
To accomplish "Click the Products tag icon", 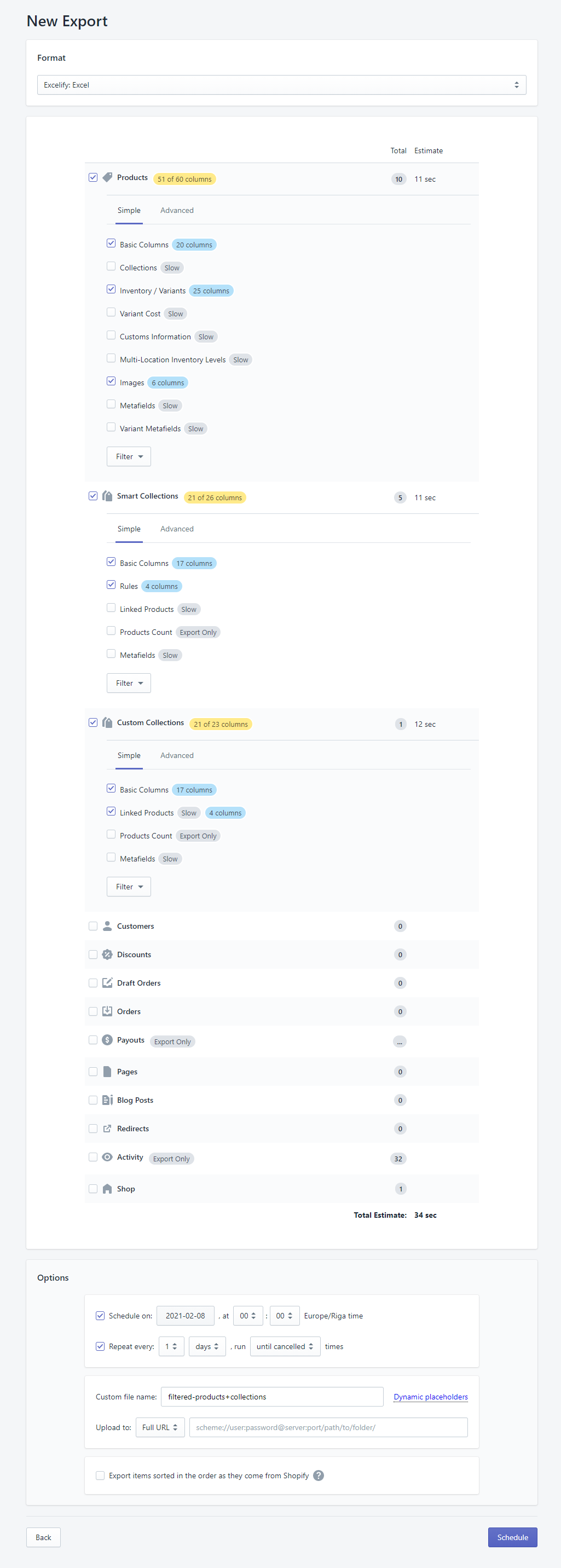I will pyautogui.click(x=108, y=177).
